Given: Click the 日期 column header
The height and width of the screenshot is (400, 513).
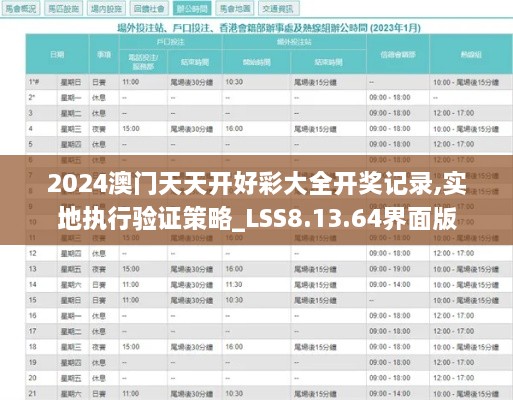Looking at the screenshot, I should click(57, 54).
